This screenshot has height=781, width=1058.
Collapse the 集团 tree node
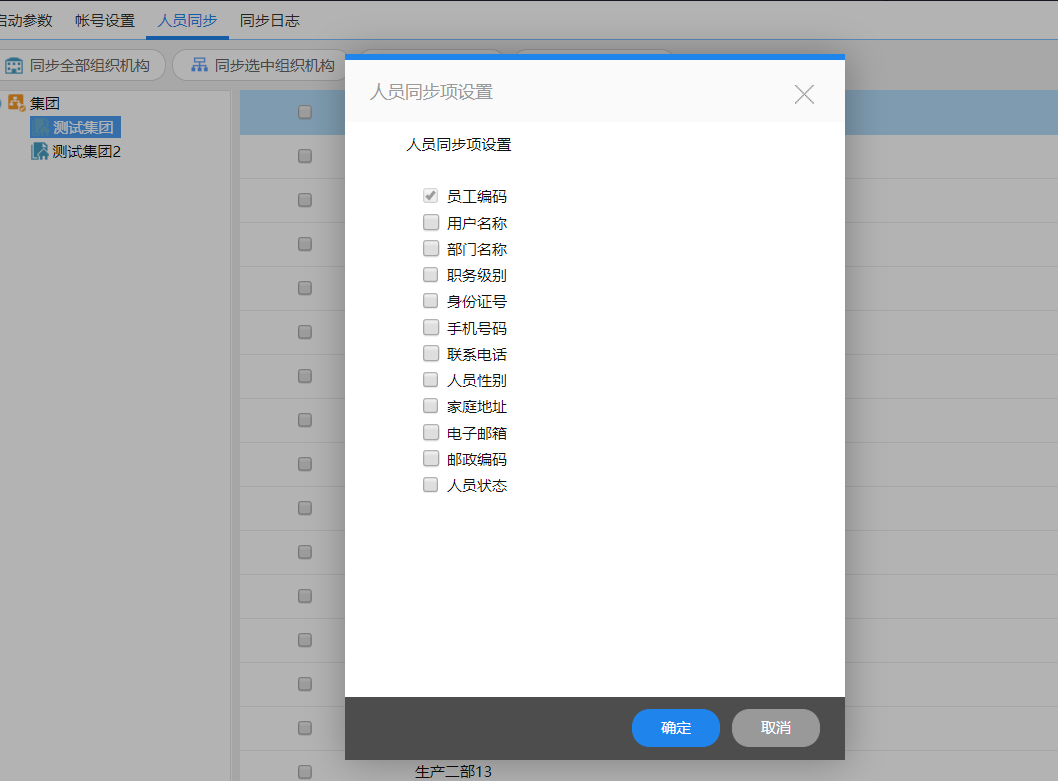(2, 103)
